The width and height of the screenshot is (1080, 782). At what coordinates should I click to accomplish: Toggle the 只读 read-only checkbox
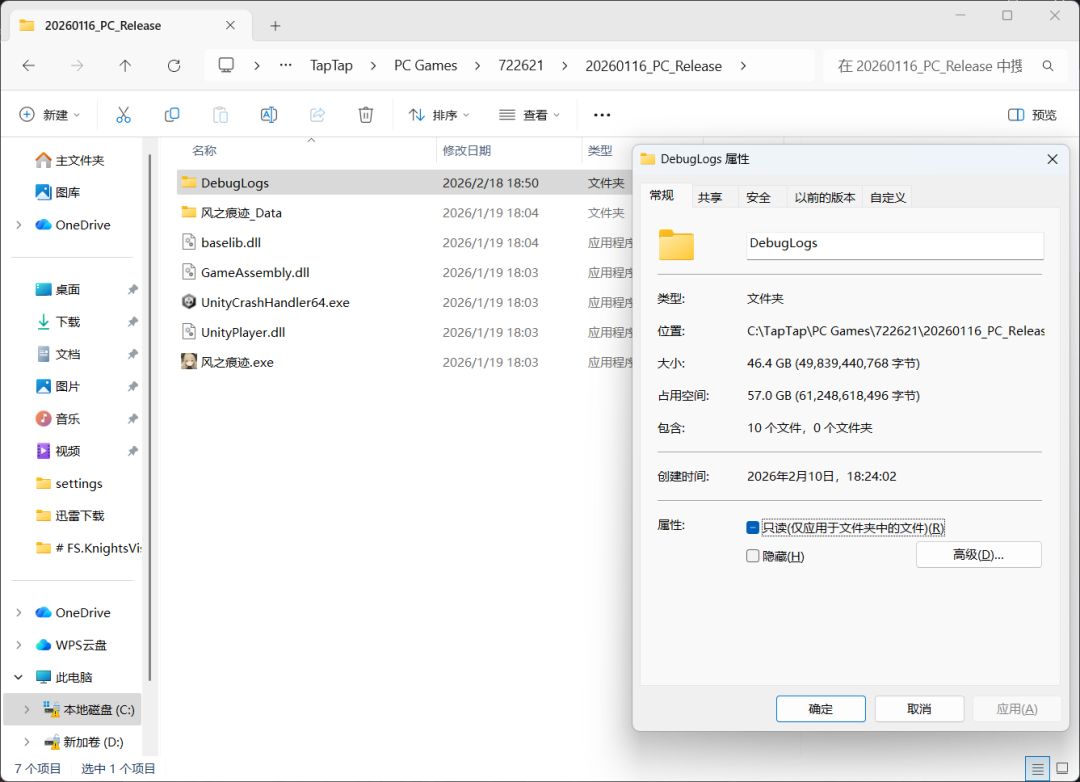tap(752, 528)
